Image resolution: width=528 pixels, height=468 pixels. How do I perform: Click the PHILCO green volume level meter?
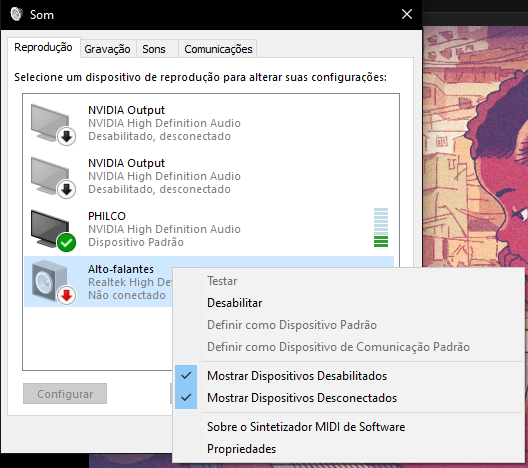pos(381,228)
